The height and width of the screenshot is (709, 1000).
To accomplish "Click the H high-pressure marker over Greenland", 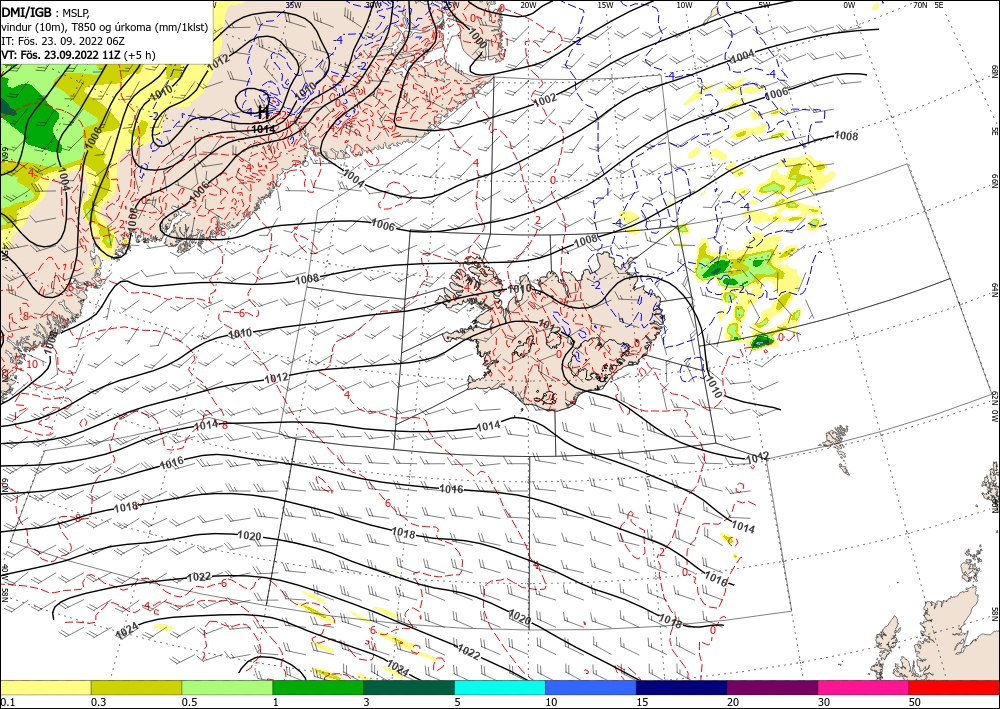I will pyautogui.click(x=262, y=112).
